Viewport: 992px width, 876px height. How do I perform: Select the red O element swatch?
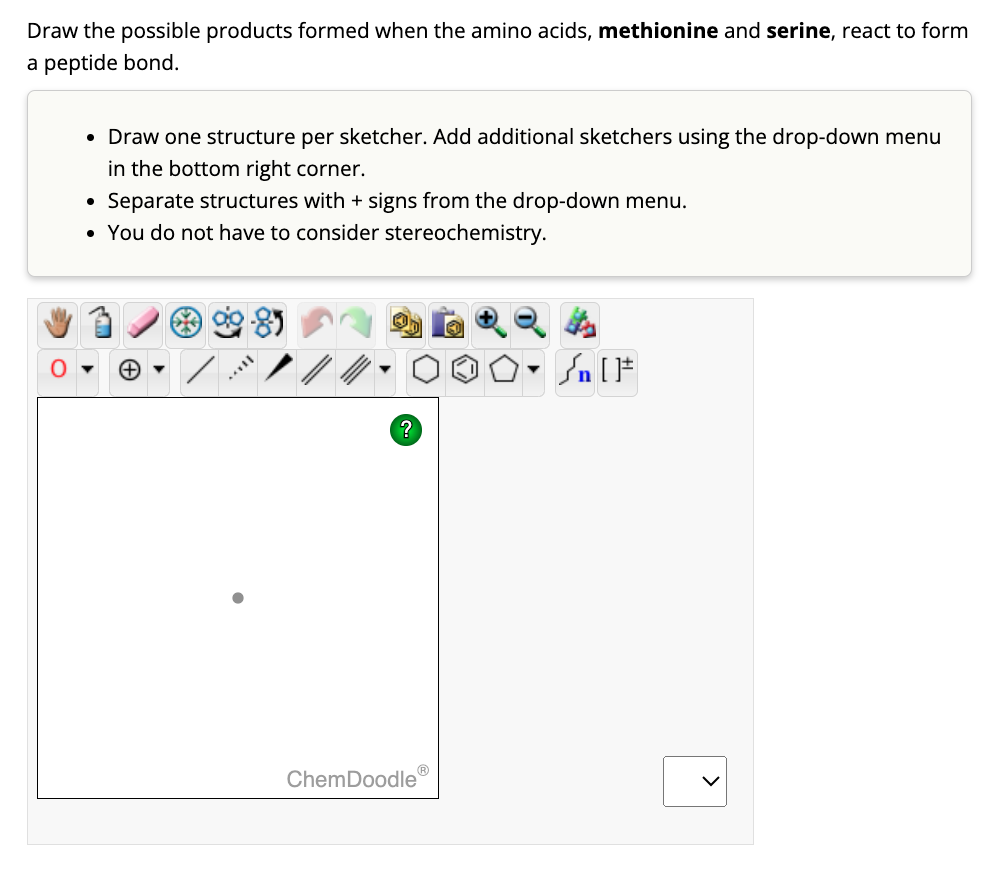[55, 370]
